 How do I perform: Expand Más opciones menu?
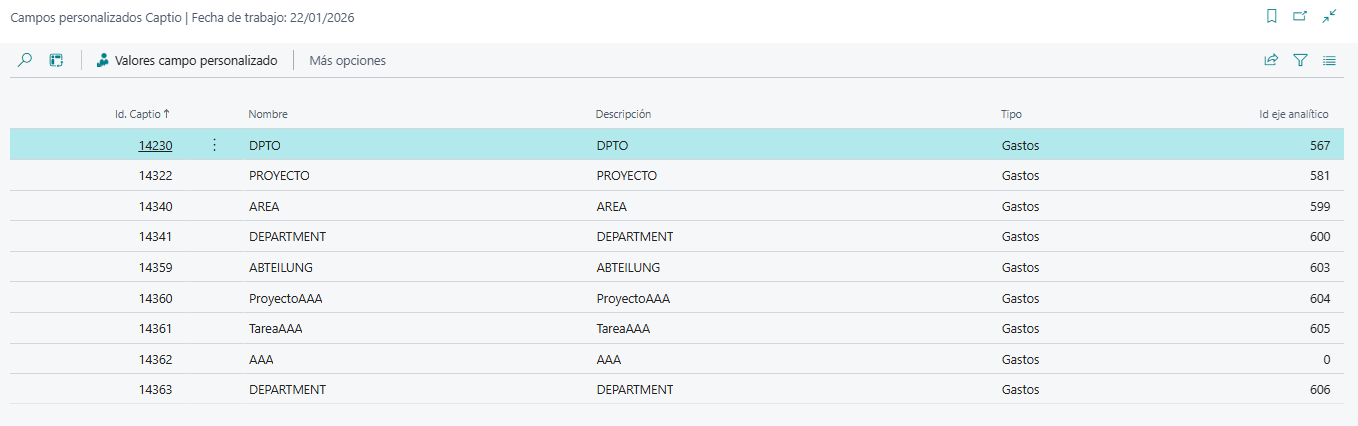[x=347, y=60]
